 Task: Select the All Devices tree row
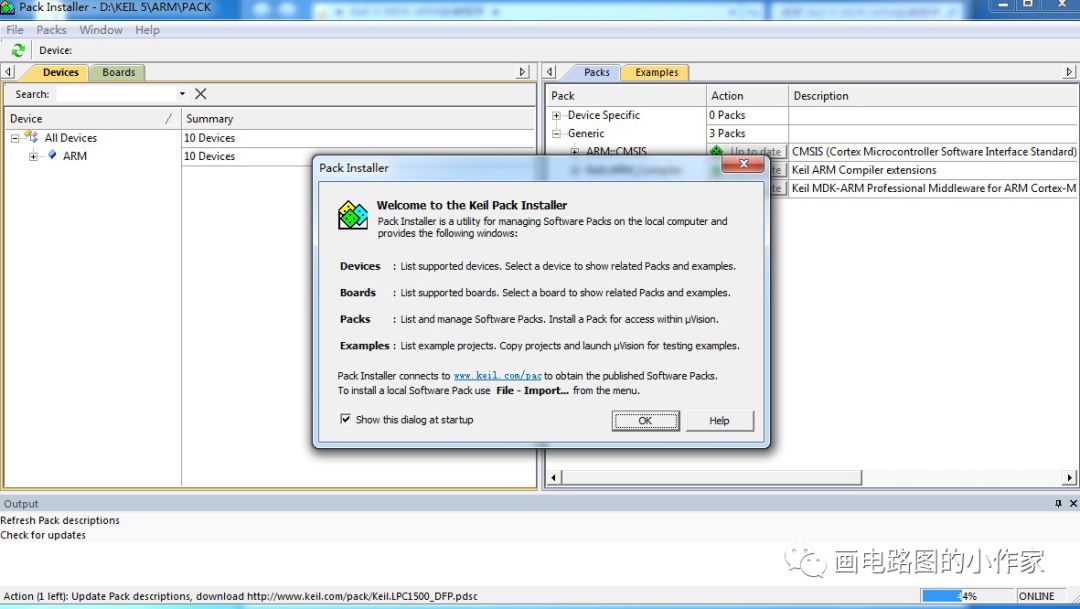pyautogui.click(x=70, y=138)
